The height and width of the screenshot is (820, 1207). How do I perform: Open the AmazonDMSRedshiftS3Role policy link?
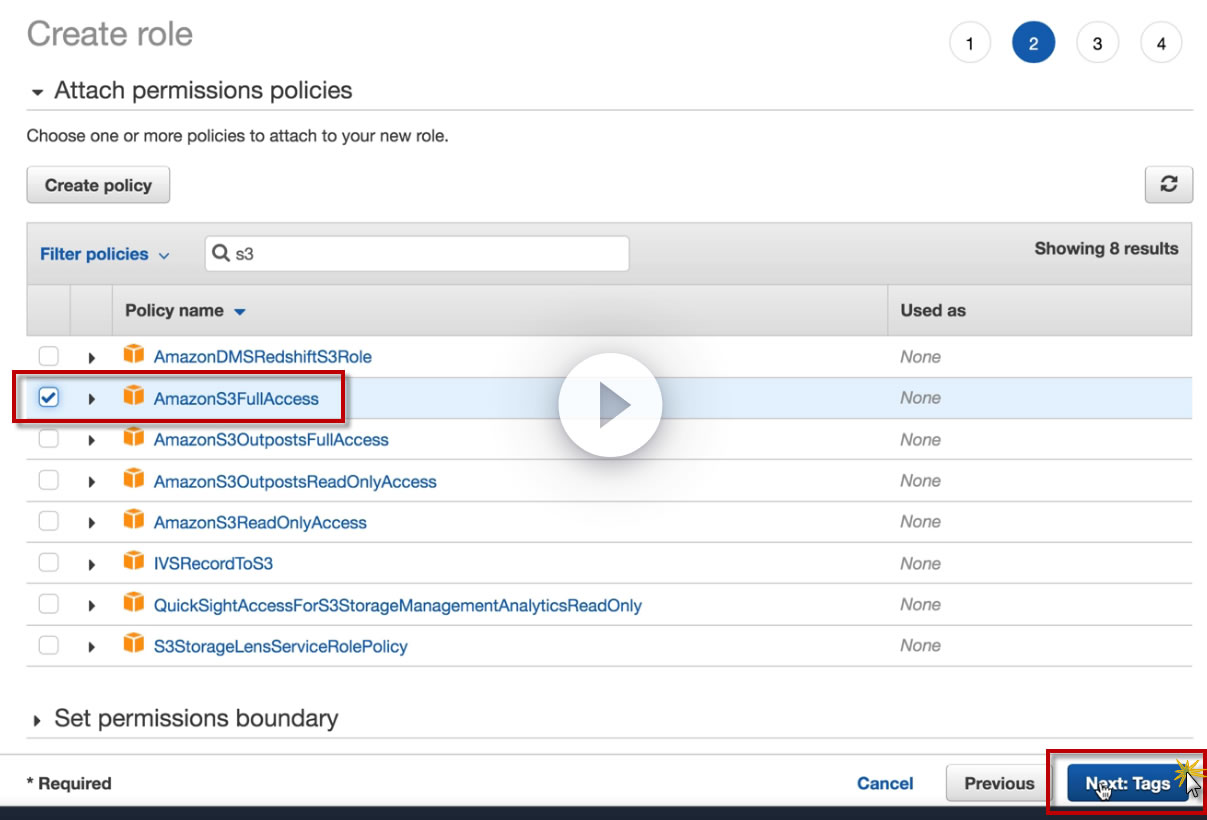click(x=263, y=356)
